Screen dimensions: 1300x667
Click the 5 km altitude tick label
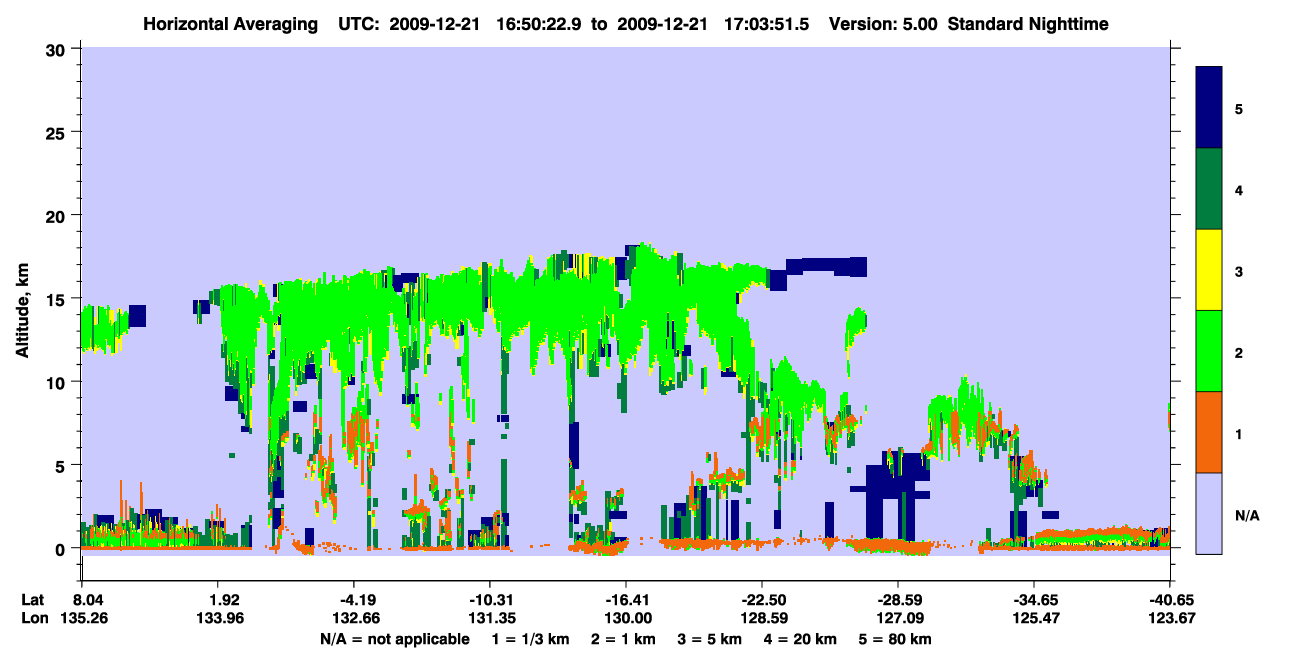tap(63, 466)
